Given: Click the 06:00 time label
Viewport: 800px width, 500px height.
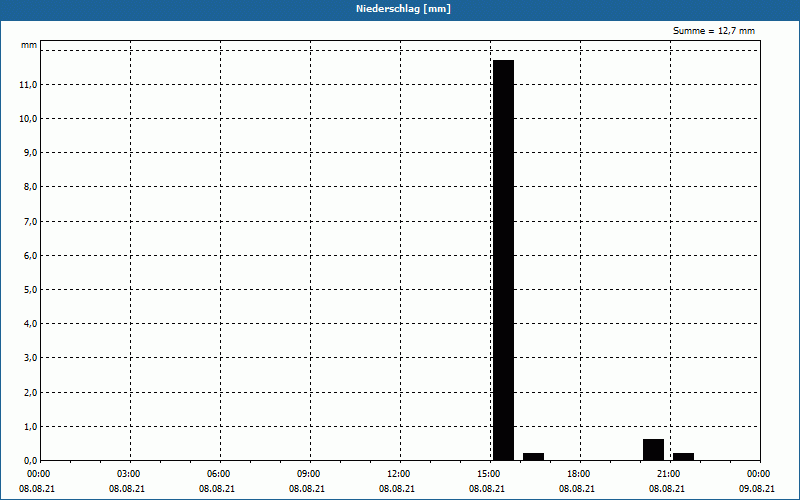Looking at the screenshot, I should (x=218, y=474).
